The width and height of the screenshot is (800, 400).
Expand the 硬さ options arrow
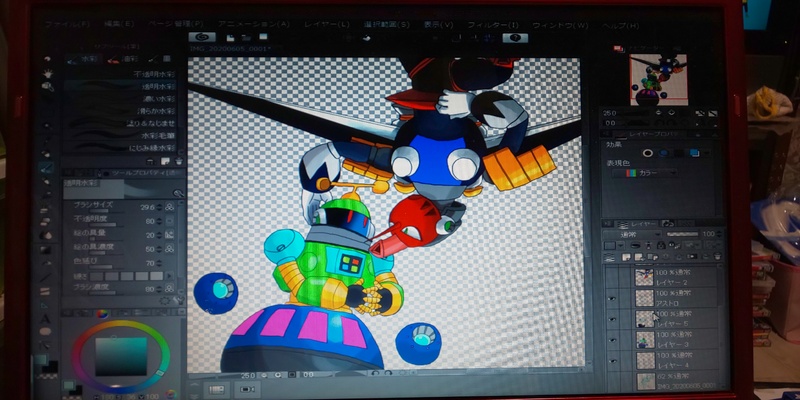[x=170, y=276]
